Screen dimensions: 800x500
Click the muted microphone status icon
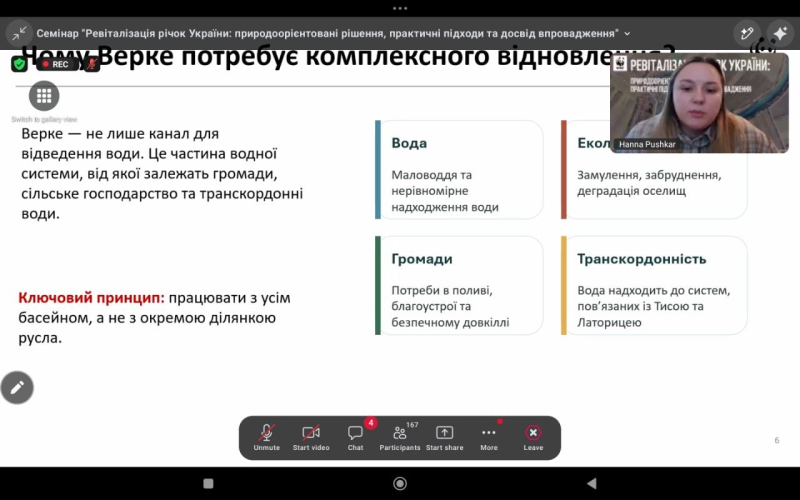tap(91, 64)
